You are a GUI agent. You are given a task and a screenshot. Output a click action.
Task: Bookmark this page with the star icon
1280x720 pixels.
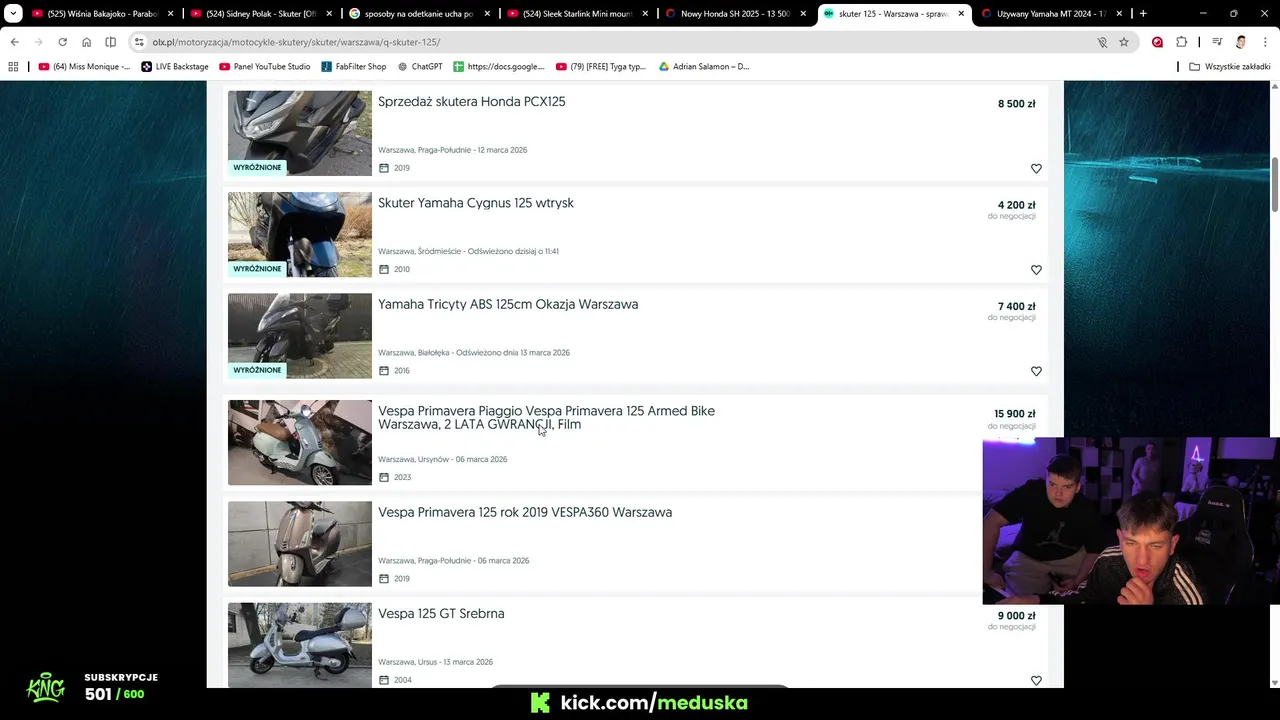tap(1124, 42)
